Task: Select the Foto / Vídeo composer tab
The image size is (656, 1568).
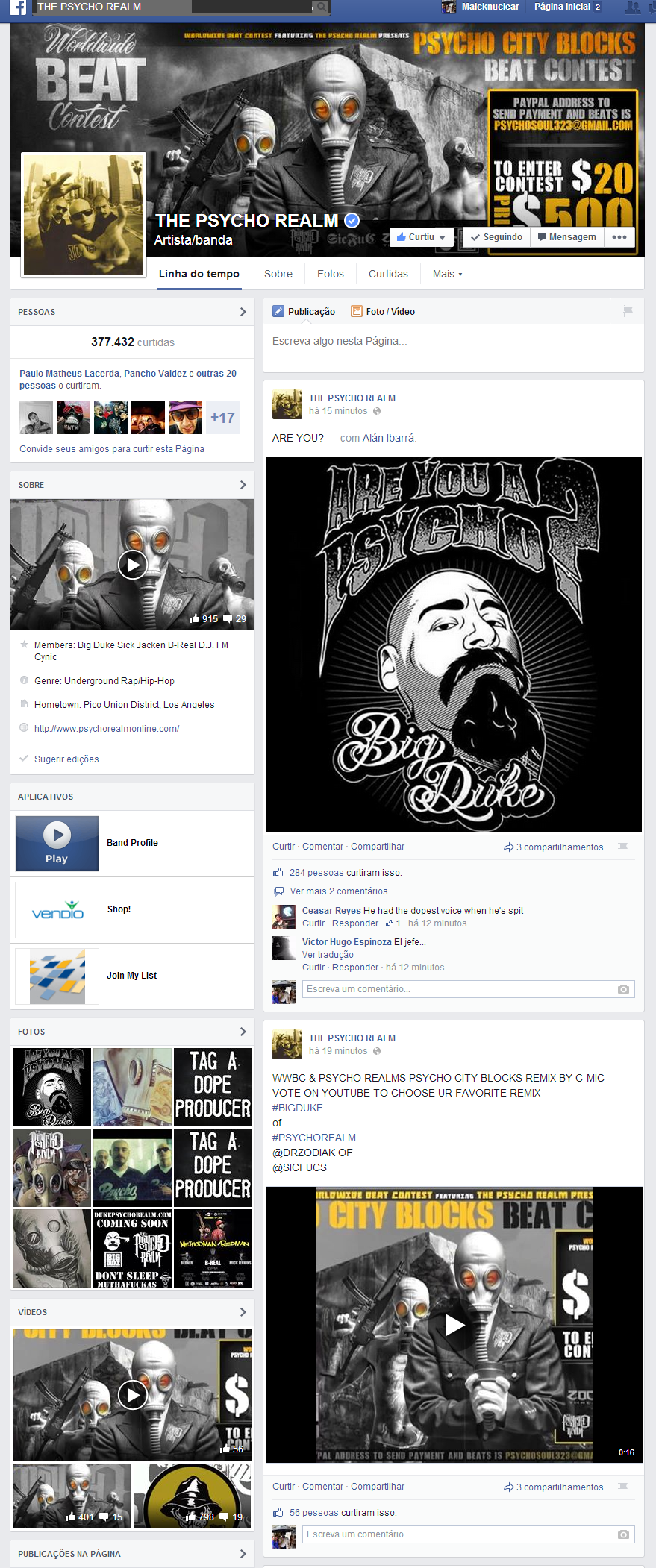Action: [x=383, y=312]
